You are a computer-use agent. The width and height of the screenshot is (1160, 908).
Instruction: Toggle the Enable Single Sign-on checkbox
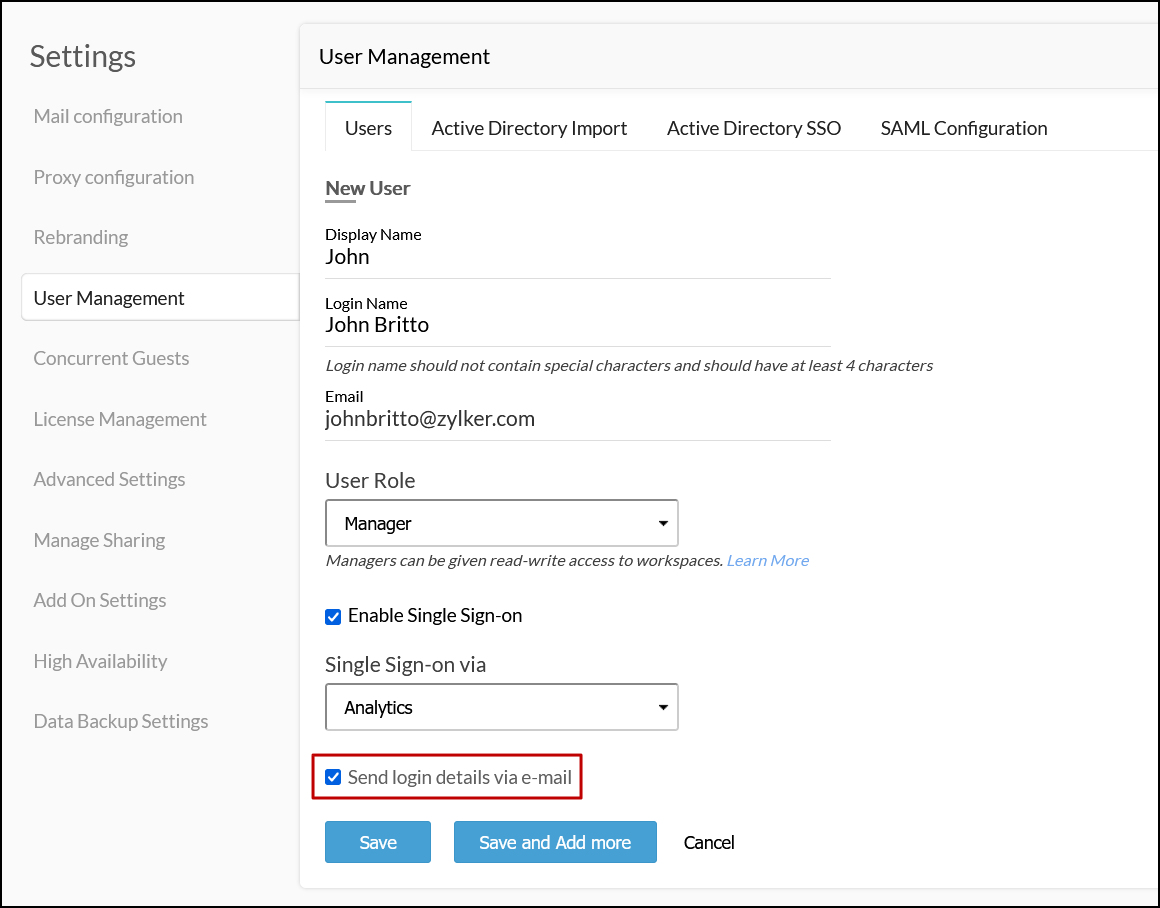[334, 616]
